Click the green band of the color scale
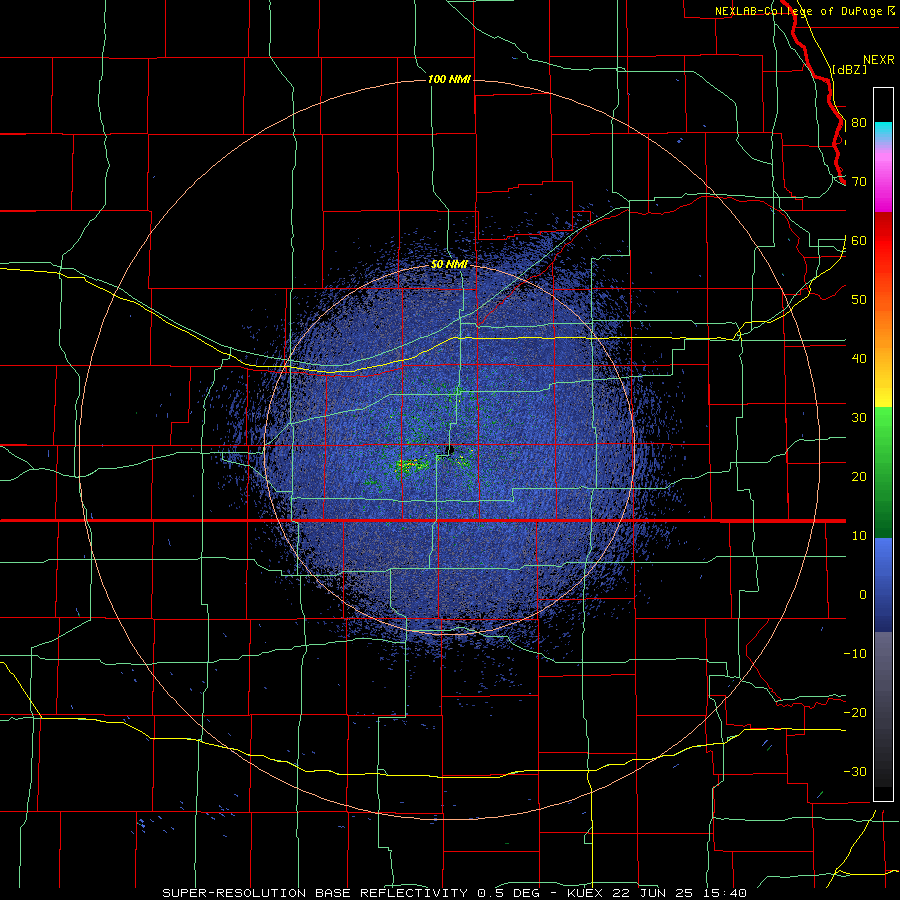The height and width of the screenshot is (900, 900). point(883,472)
